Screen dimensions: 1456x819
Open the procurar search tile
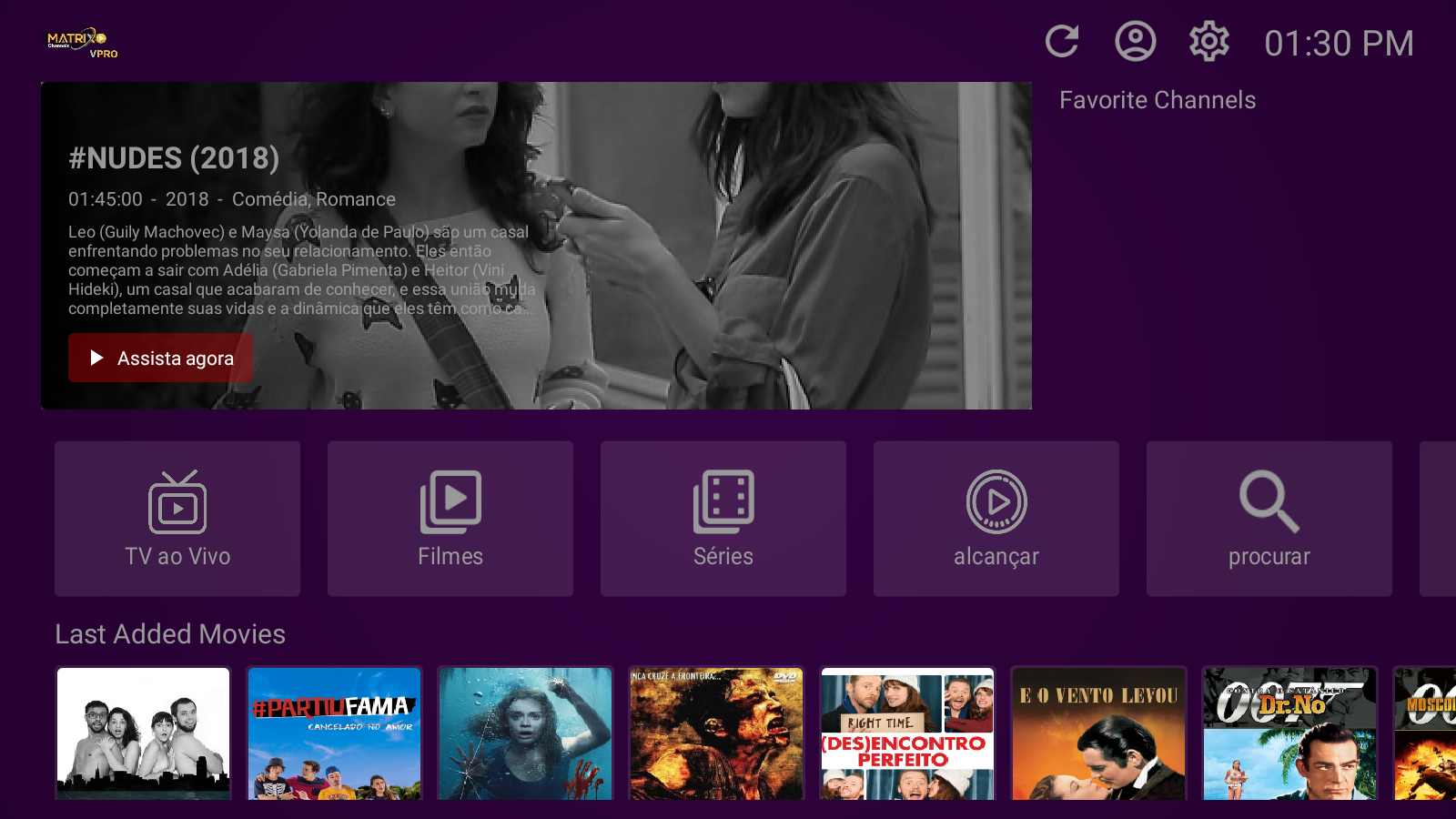coord(1269,519)
